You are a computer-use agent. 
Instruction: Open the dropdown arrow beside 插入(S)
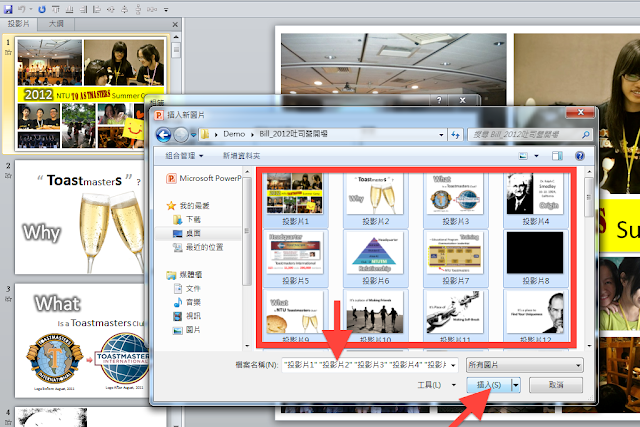click(516, 385)
